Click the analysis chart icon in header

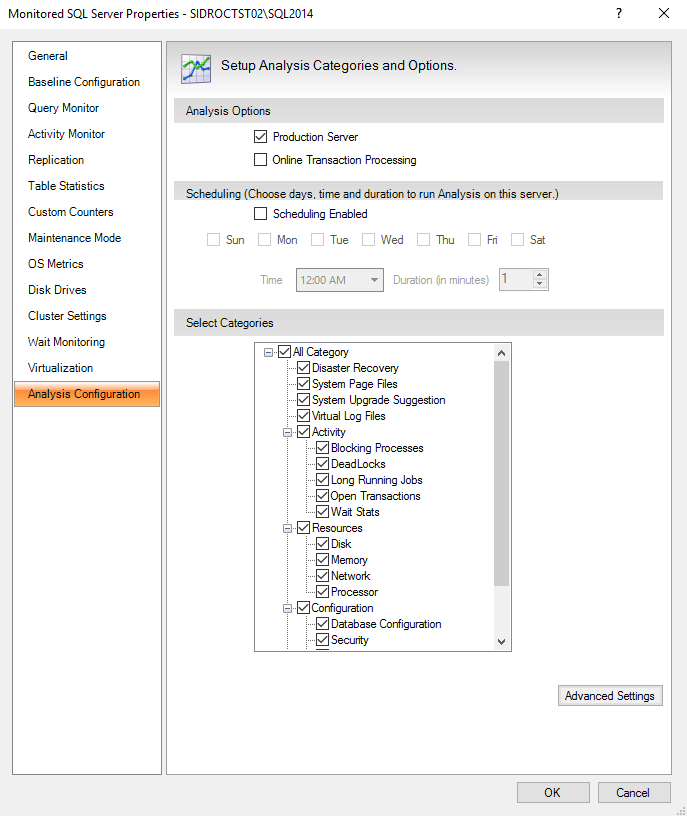[196, 69]
